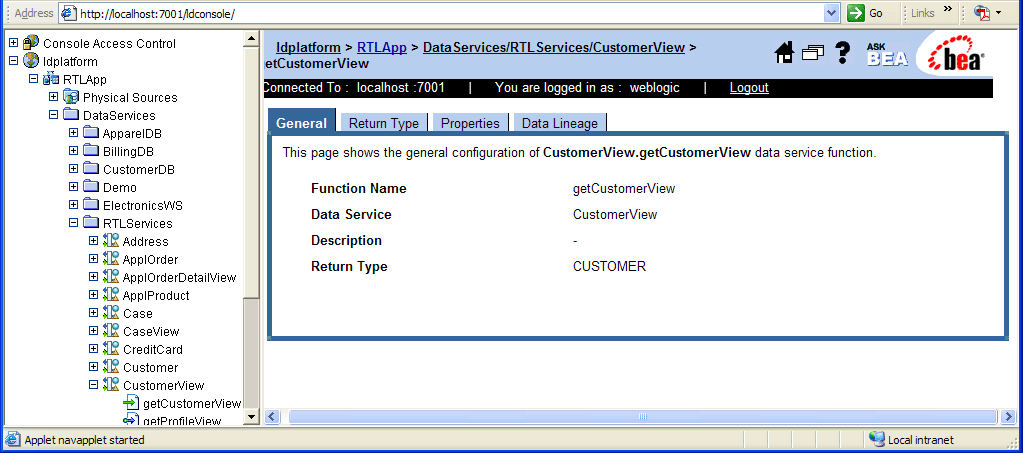1023x453 pixels.
Task: Select the getProfileView function
Action: point(182,420)
